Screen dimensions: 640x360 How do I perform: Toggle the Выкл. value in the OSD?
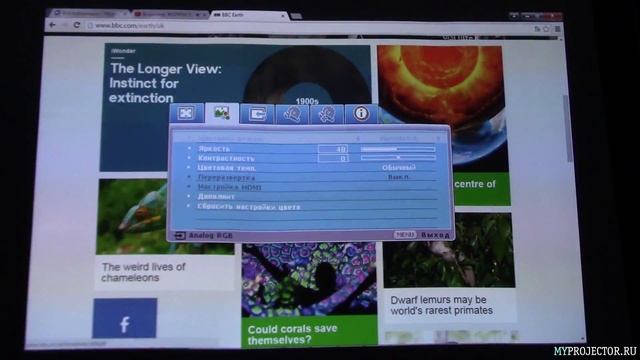pos(398,177)
